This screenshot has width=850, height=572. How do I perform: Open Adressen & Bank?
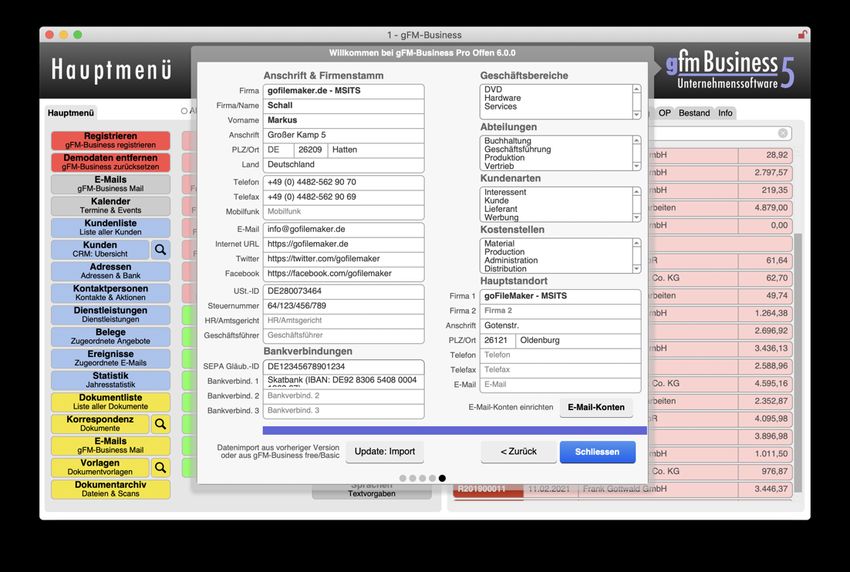[111, 271]
